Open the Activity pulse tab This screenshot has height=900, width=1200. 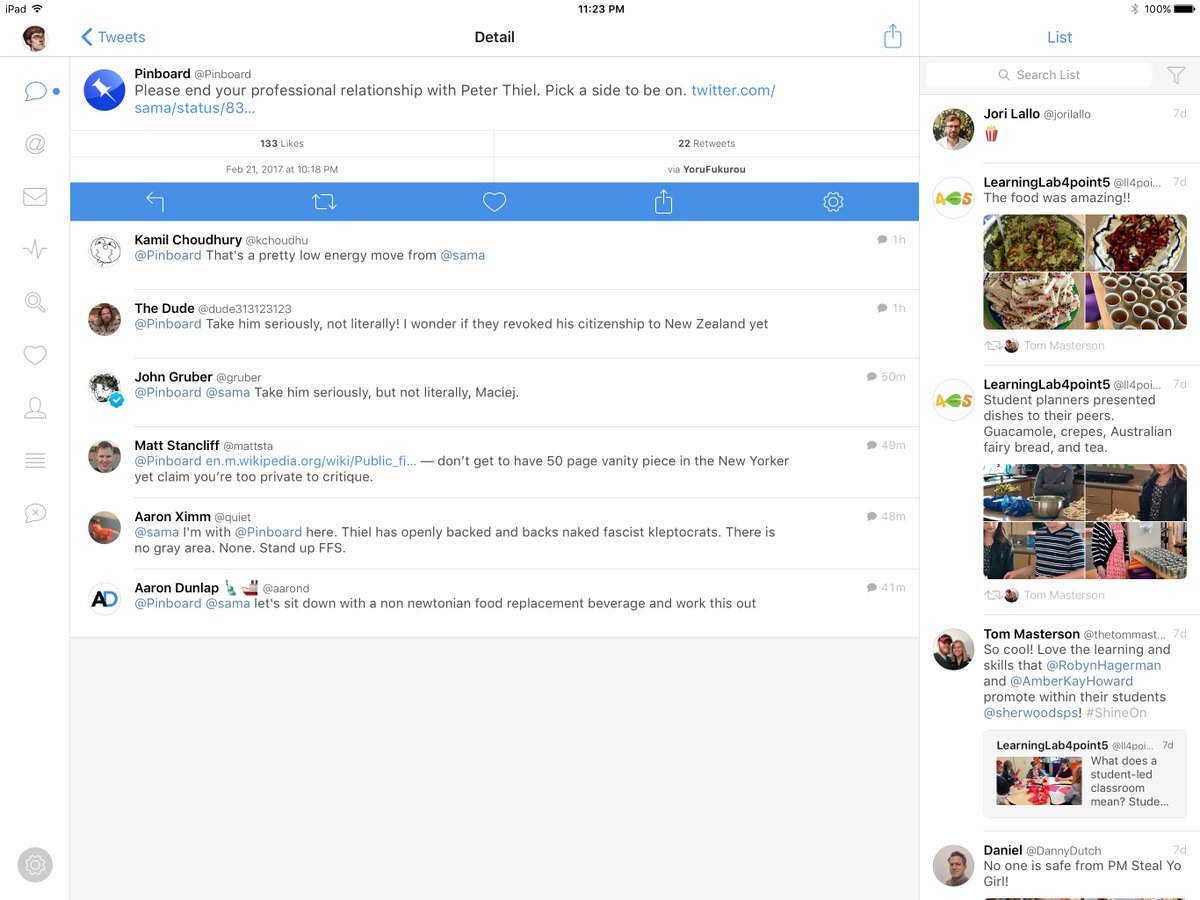35,250
